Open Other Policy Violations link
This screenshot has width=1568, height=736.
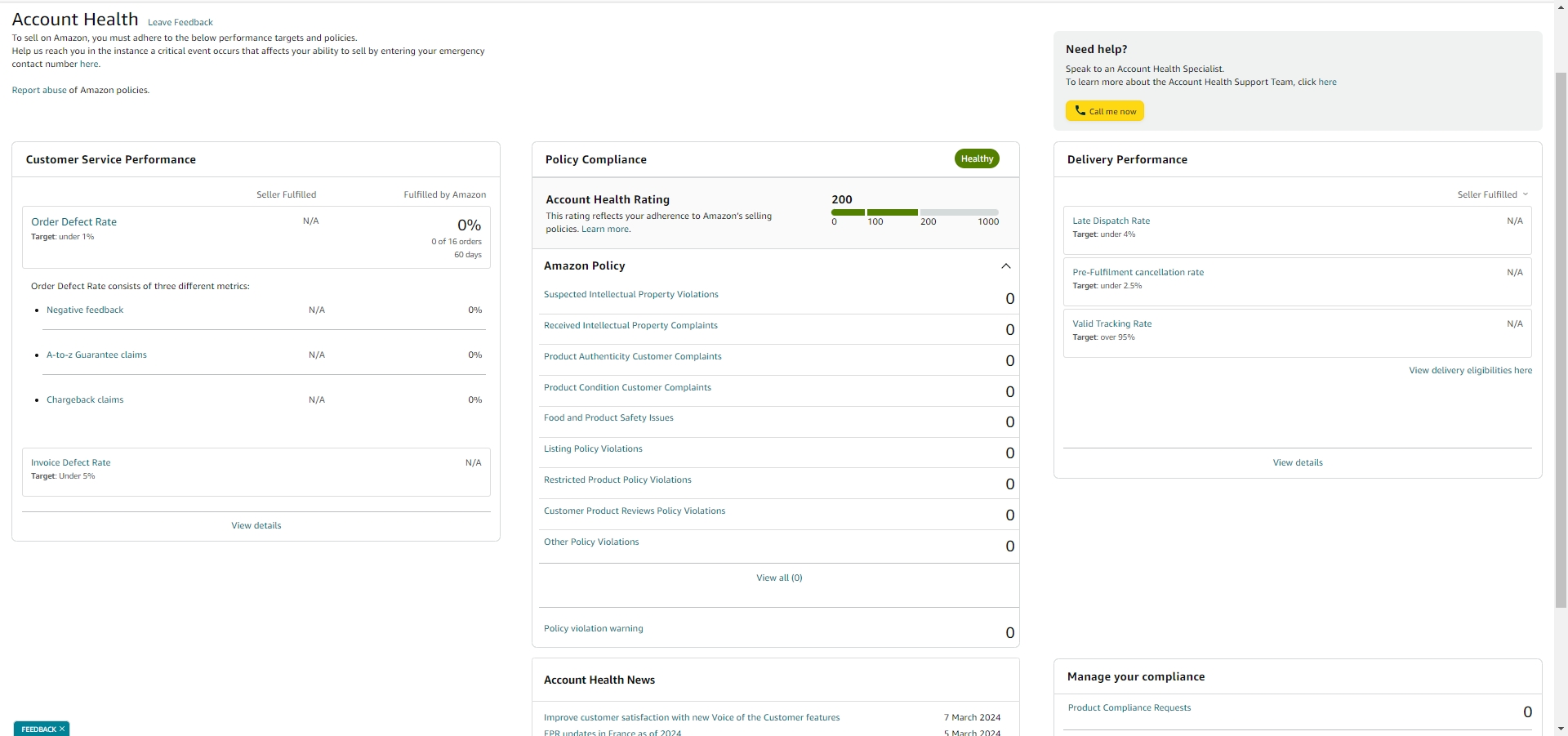(x=591, y=542)
